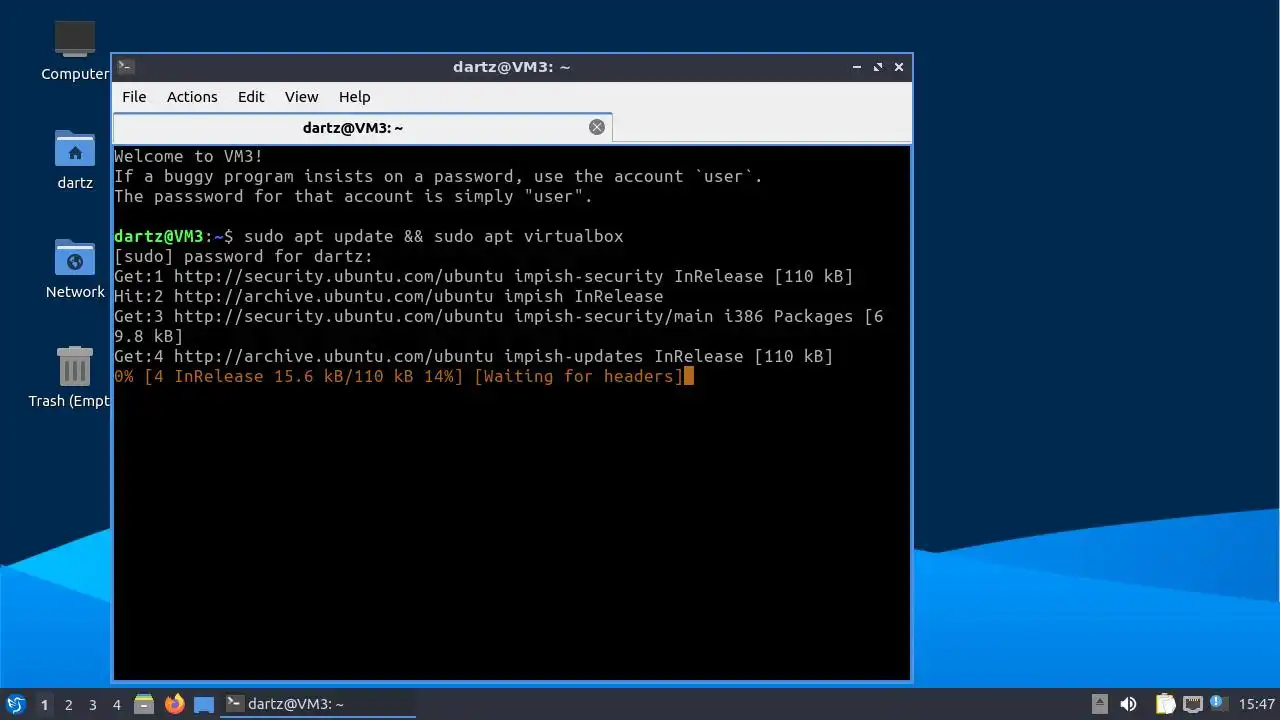
Task: Minimize the terminal window
Action: tap(857, 67)
